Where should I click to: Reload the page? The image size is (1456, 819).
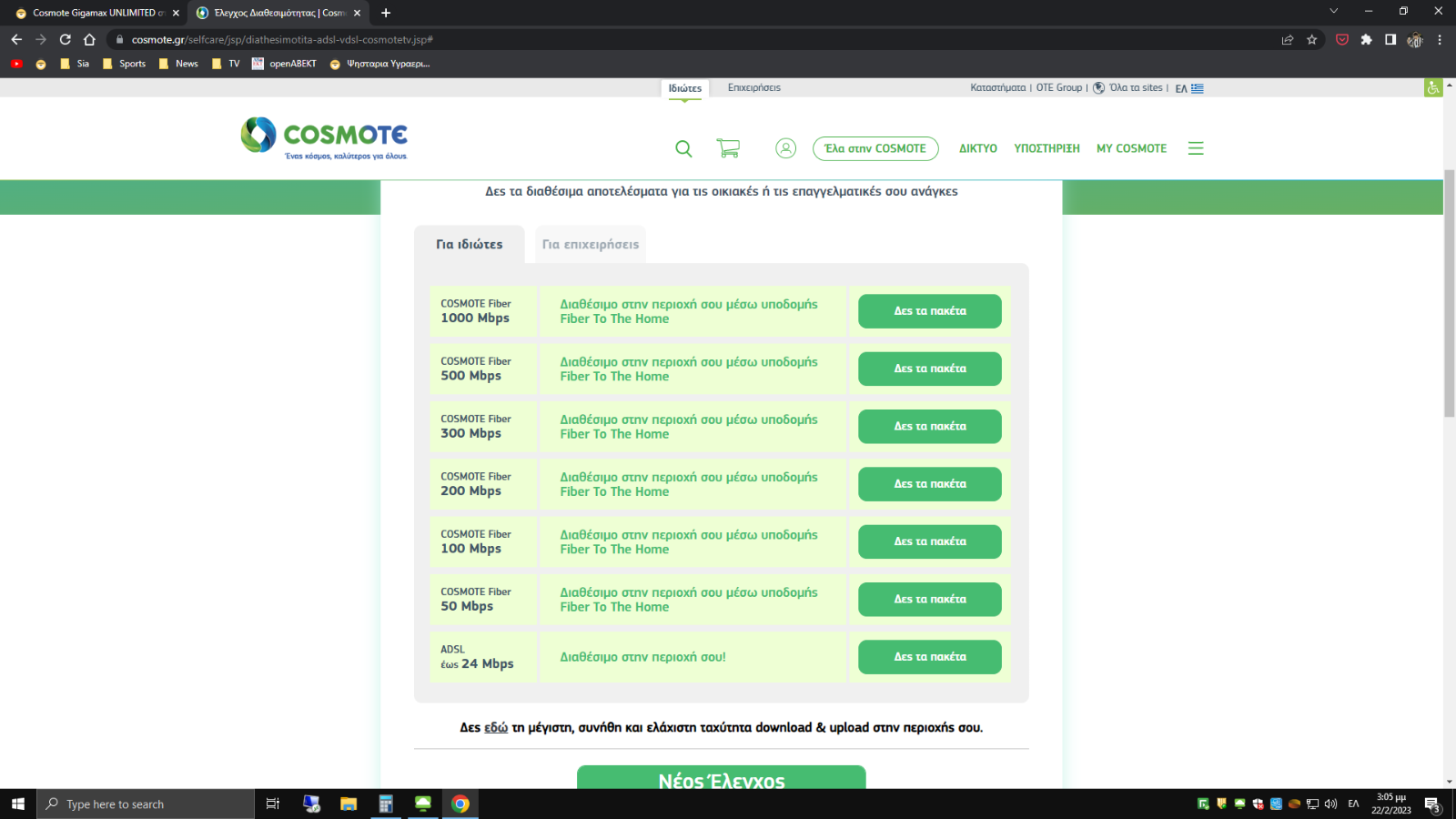(66, 39)
